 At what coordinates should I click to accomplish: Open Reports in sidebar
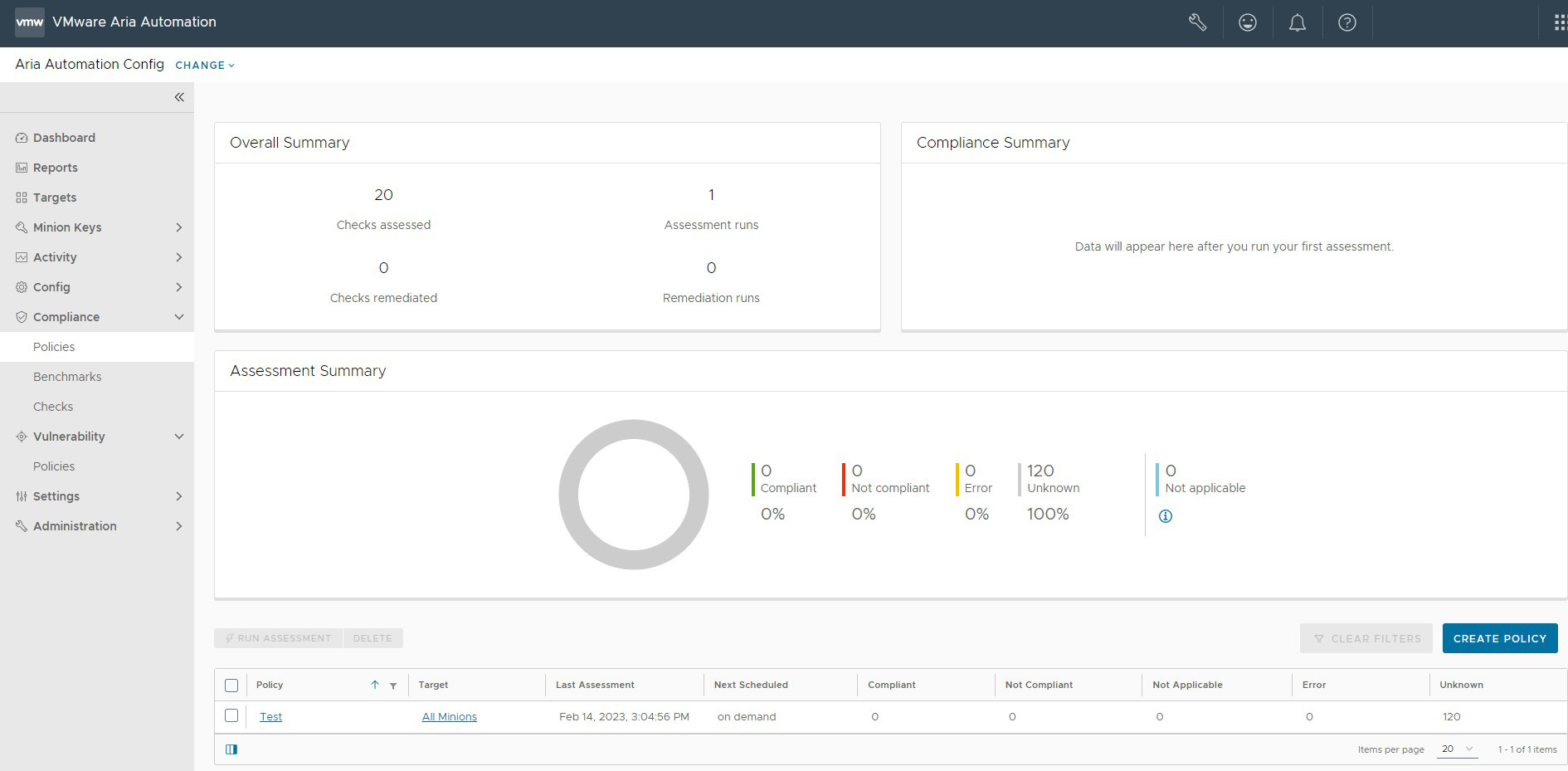(x=56, y=168)
